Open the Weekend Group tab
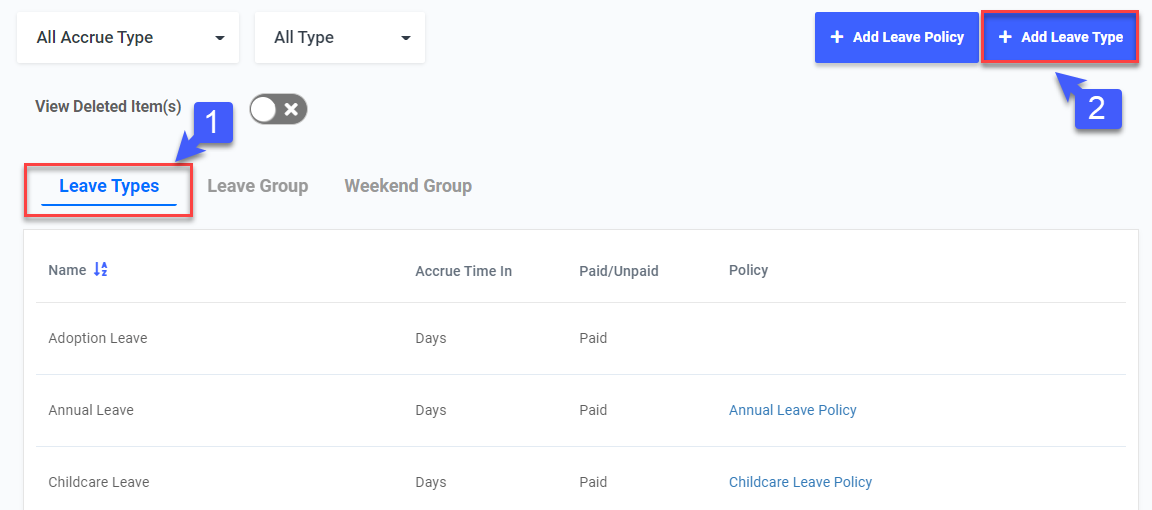Image resolution: width=1152 pixels, height=510 pixels. click(x=408, y=186)
